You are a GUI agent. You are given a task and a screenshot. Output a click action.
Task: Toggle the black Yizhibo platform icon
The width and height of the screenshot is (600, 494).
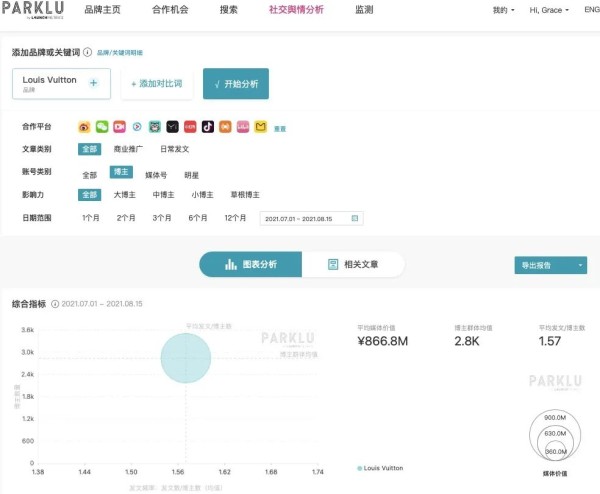point(172,127)
